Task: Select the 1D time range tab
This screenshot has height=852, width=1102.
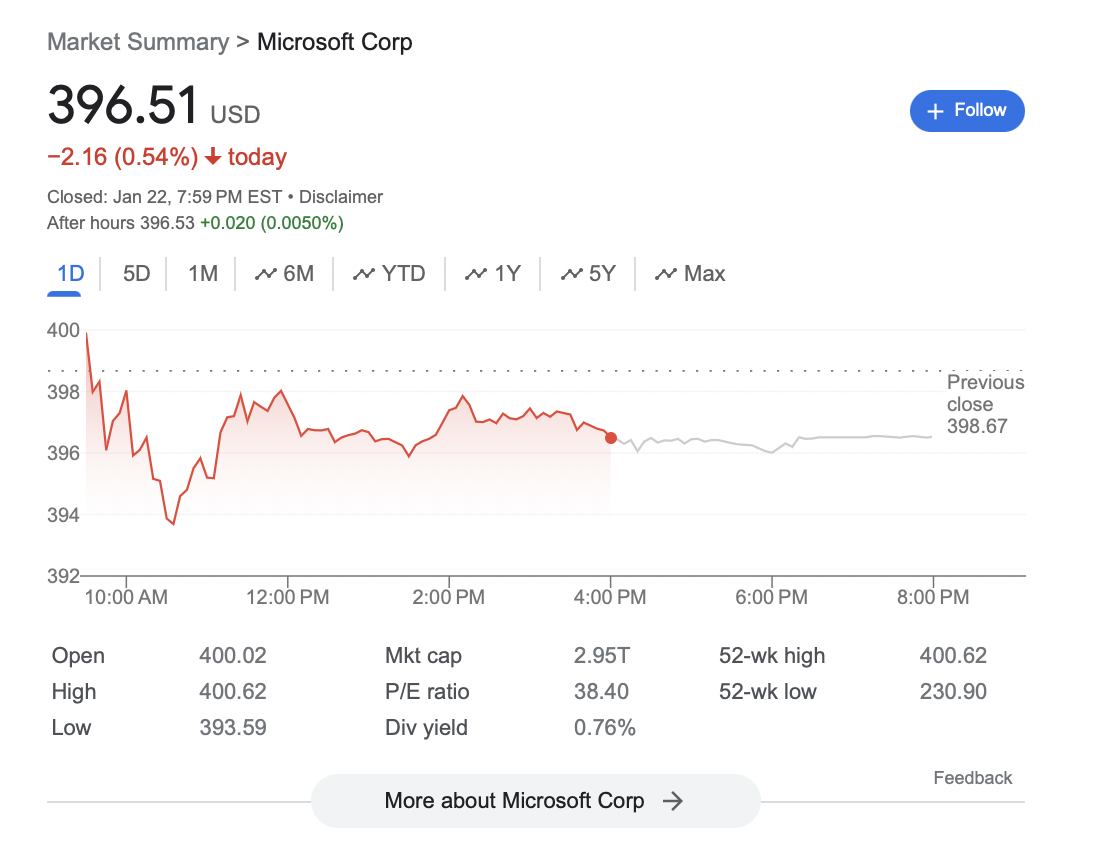Action: [71, 274]
